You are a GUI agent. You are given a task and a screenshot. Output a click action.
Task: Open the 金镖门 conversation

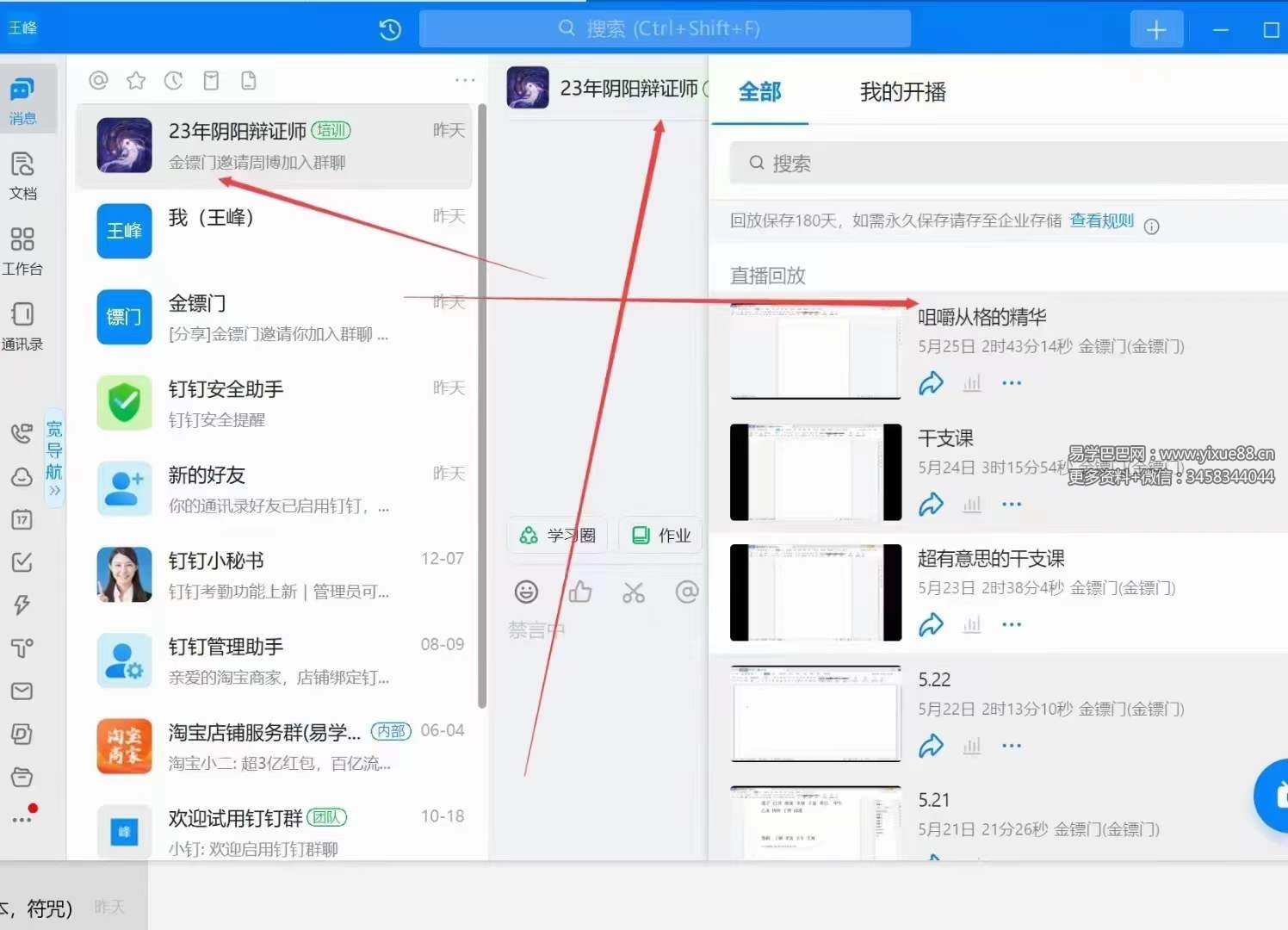pos(274,317)
